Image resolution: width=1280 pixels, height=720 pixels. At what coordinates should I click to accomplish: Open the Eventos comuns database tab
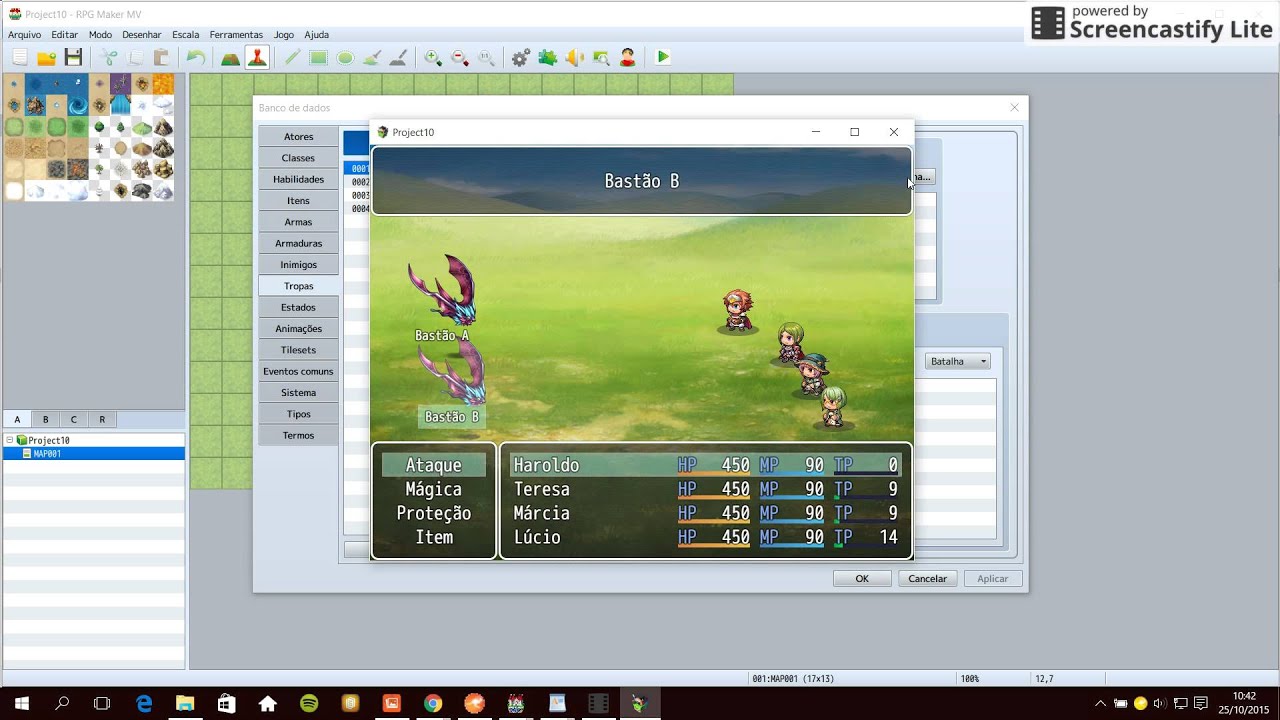point(298,371)
